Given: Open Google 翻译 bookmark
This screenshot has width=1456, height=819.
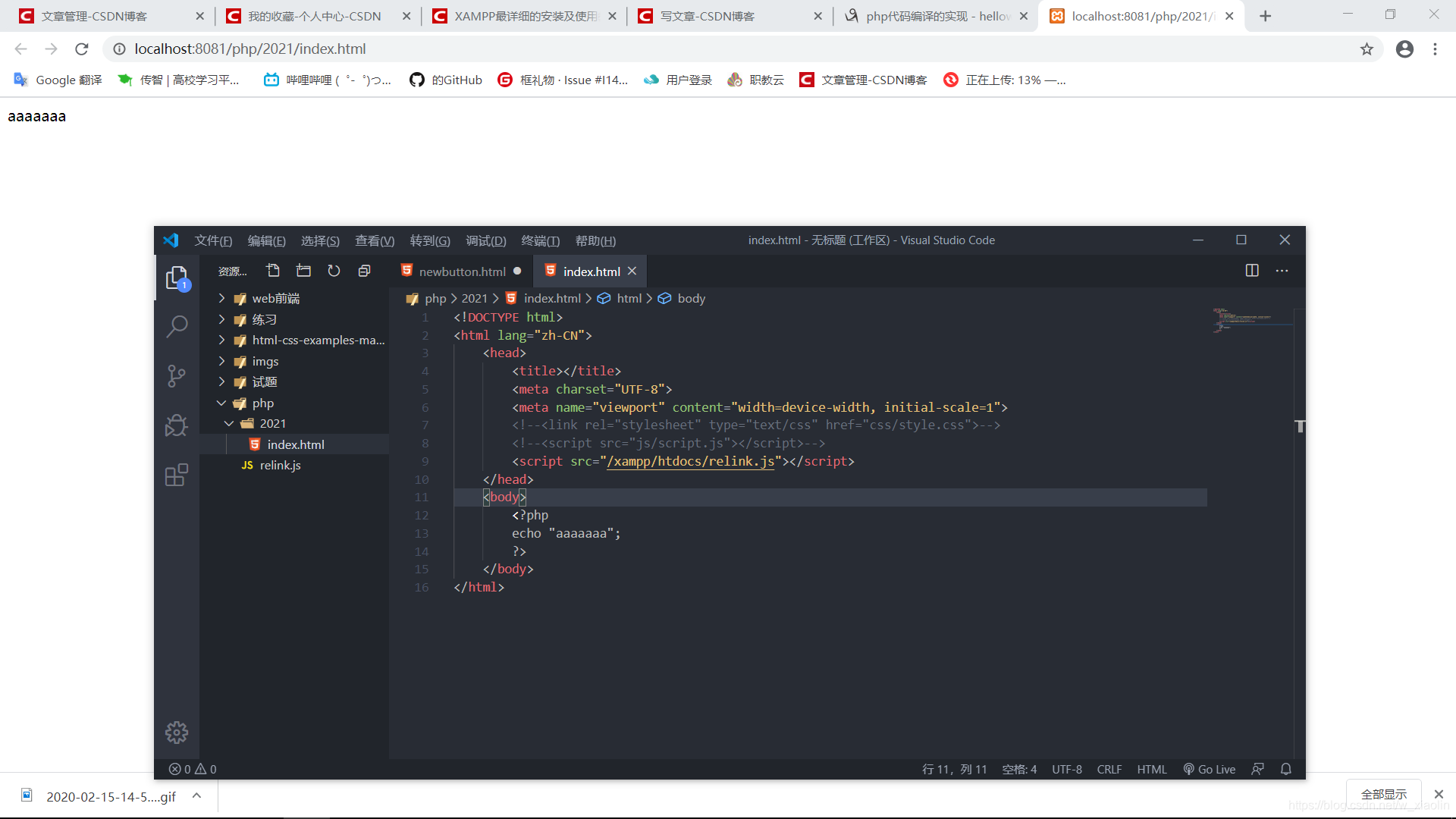Looking at the screenshot, I should tap(58, 80).
